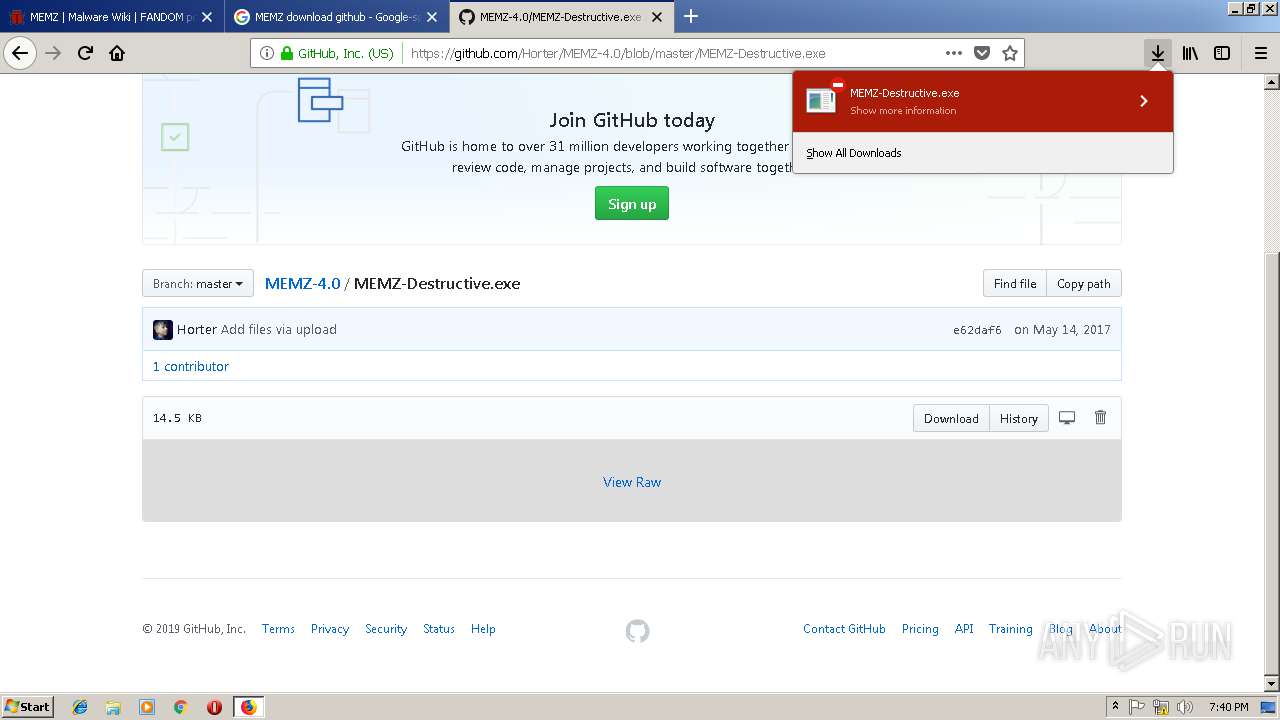
Task: Open the Firefox hamburger menu
Action: 1260,53
